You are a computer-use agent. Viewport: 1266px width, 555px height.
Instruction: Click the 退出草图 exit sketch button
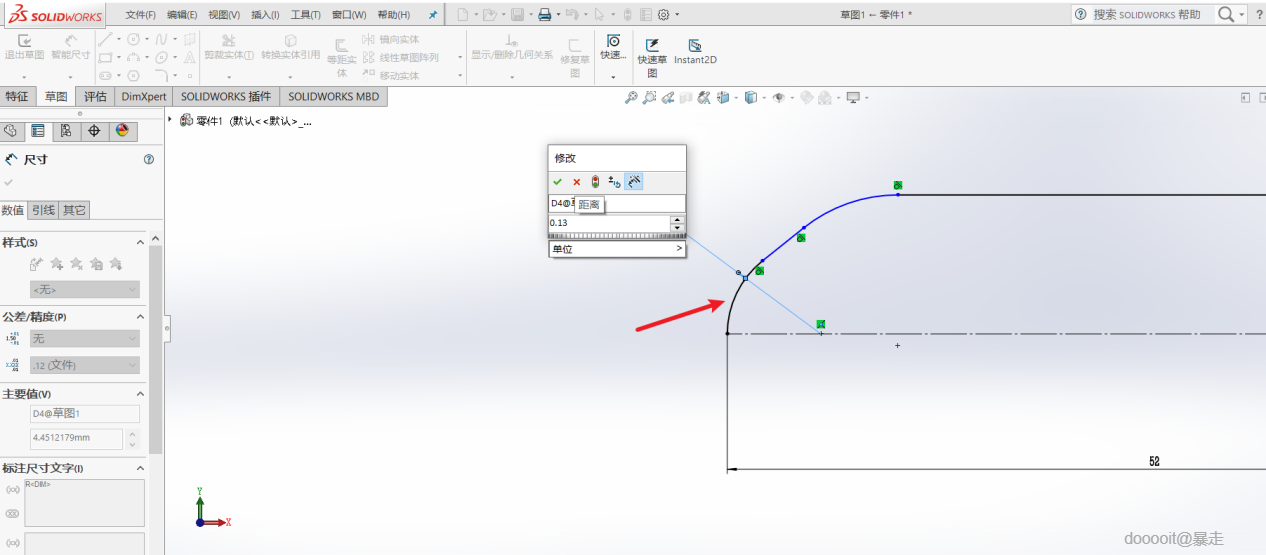(x=24, y=47)
